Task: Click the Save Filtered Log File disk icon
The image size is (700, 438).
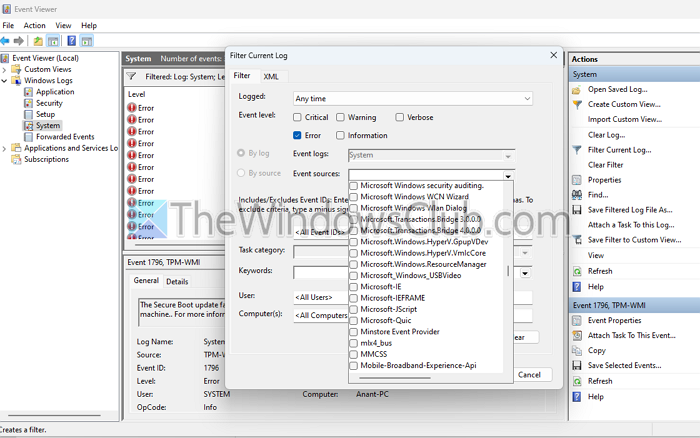Action: click(x=577, y=210)
